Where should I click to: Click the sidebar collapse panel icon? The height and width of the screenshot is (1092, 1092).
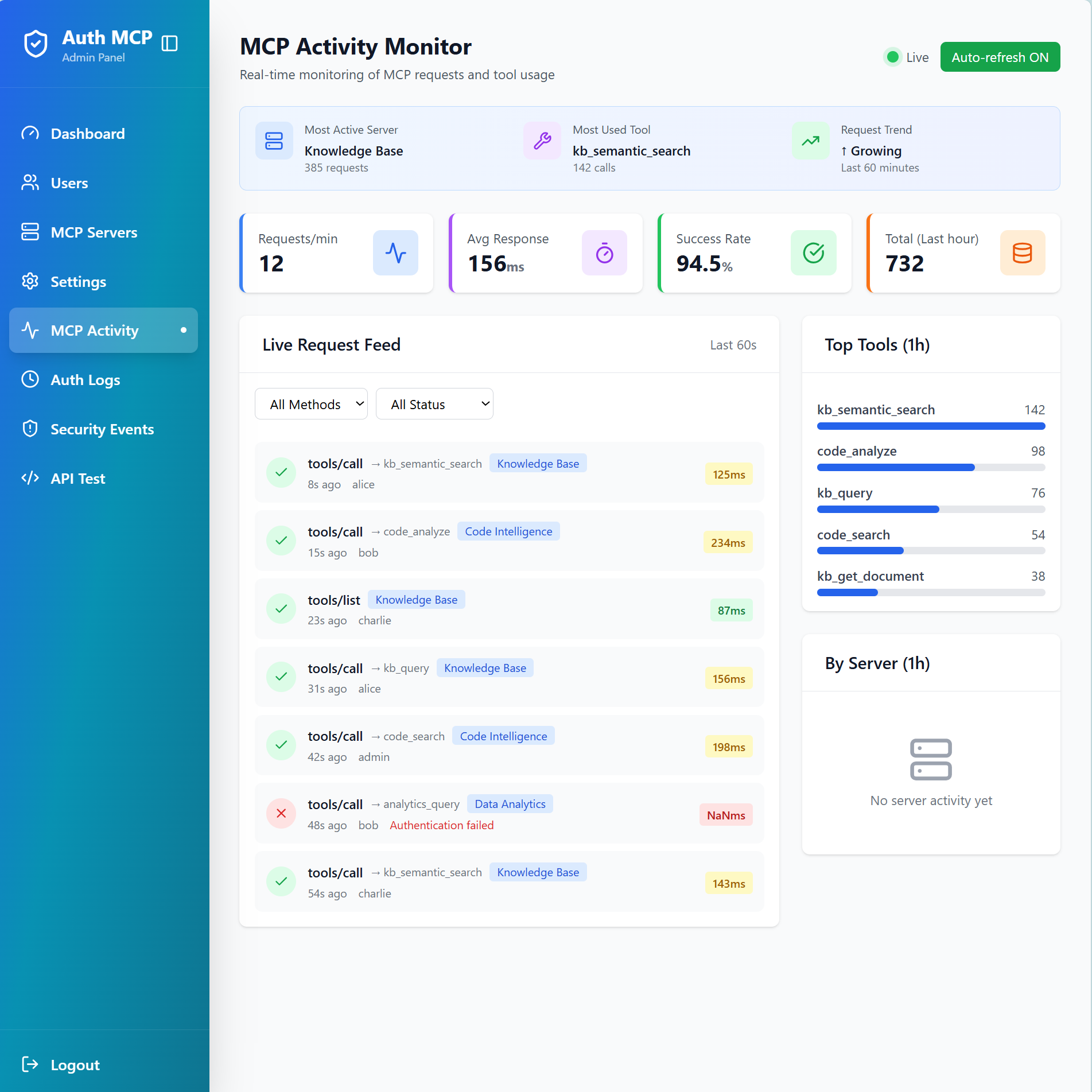(169, 44)
